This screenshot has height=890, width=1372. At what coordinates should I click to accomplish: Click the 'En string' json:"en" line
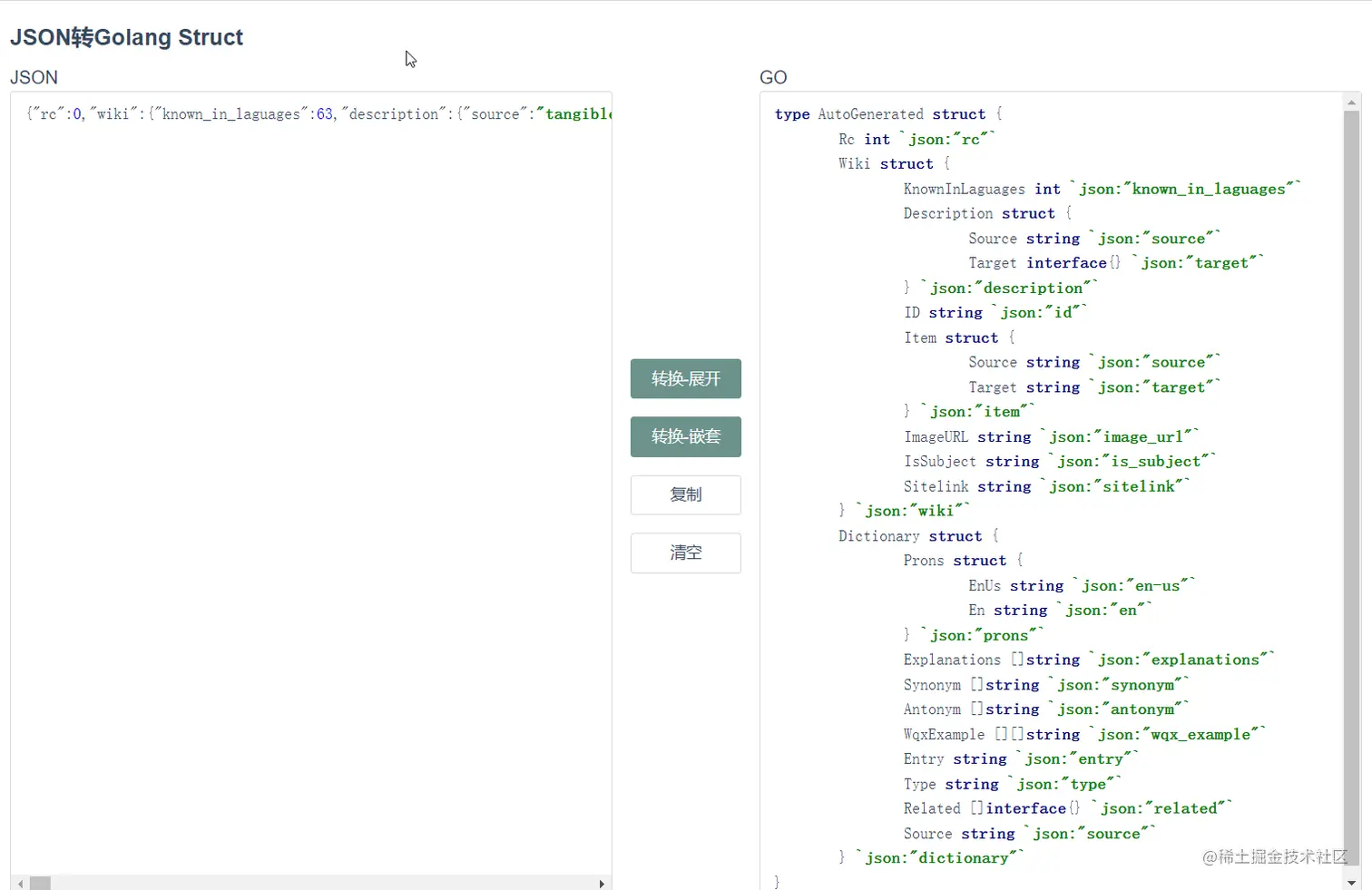1060,611
